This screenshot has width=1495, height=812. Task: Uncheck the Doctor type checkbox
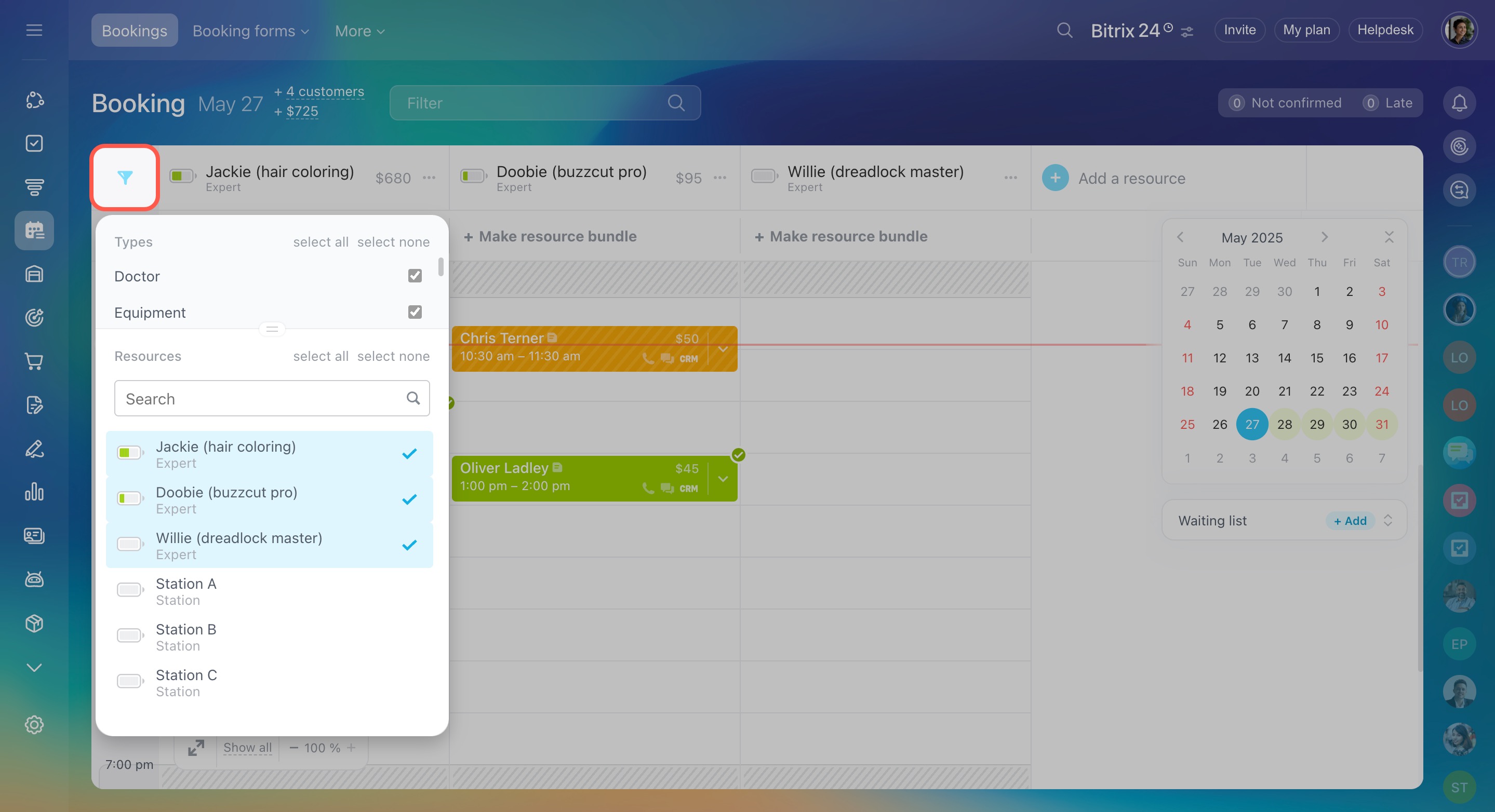click(x=415, y=276)
